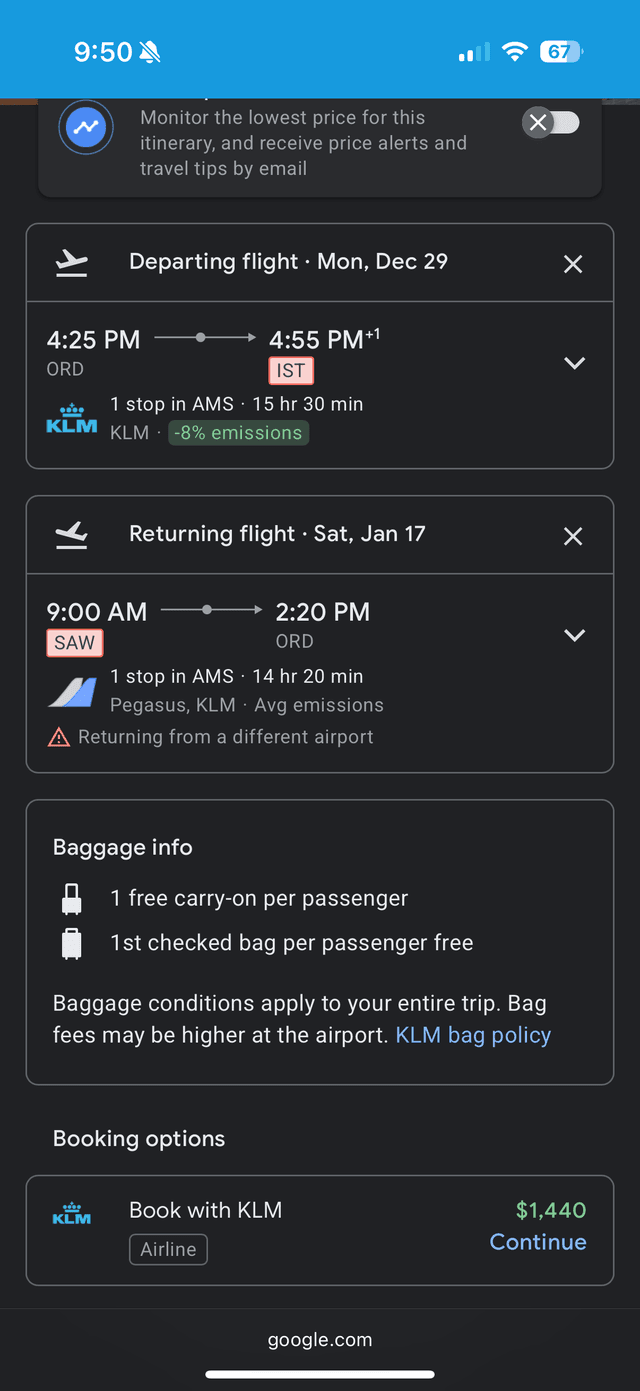Click the KLM logo on departing flight

(x=72, y=419)
